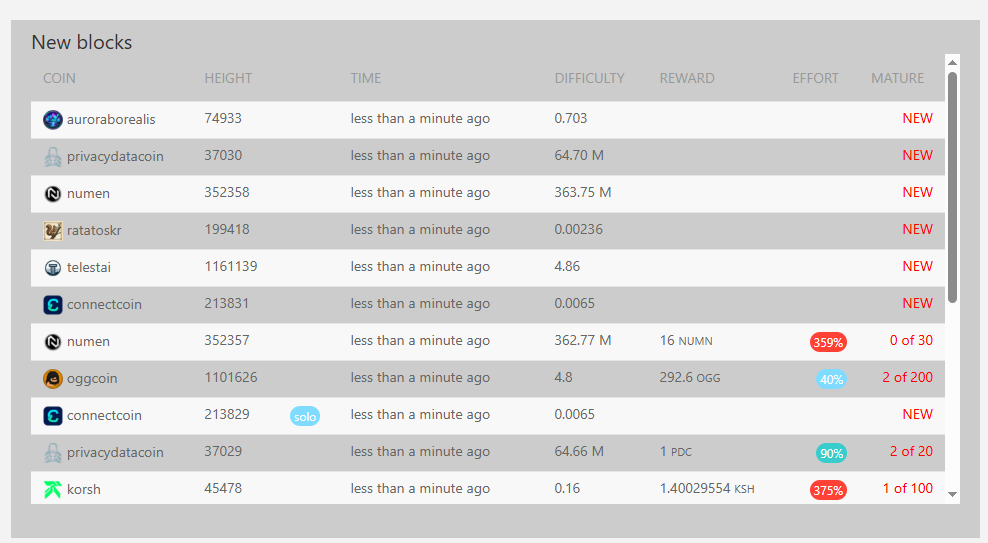Viewport: 988px width, 543px height.
Task: Click the telestai coin icon
Action: tap(53, 268)
